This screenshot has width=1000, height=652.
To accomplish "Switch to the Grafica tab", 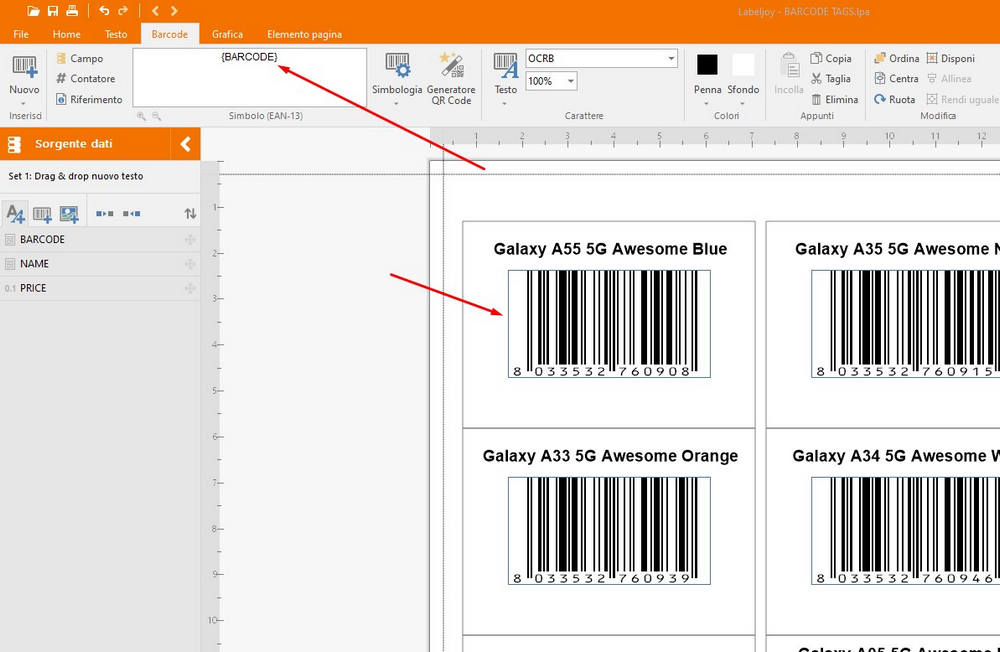I will pyautogui.click(x=227, y=34).
